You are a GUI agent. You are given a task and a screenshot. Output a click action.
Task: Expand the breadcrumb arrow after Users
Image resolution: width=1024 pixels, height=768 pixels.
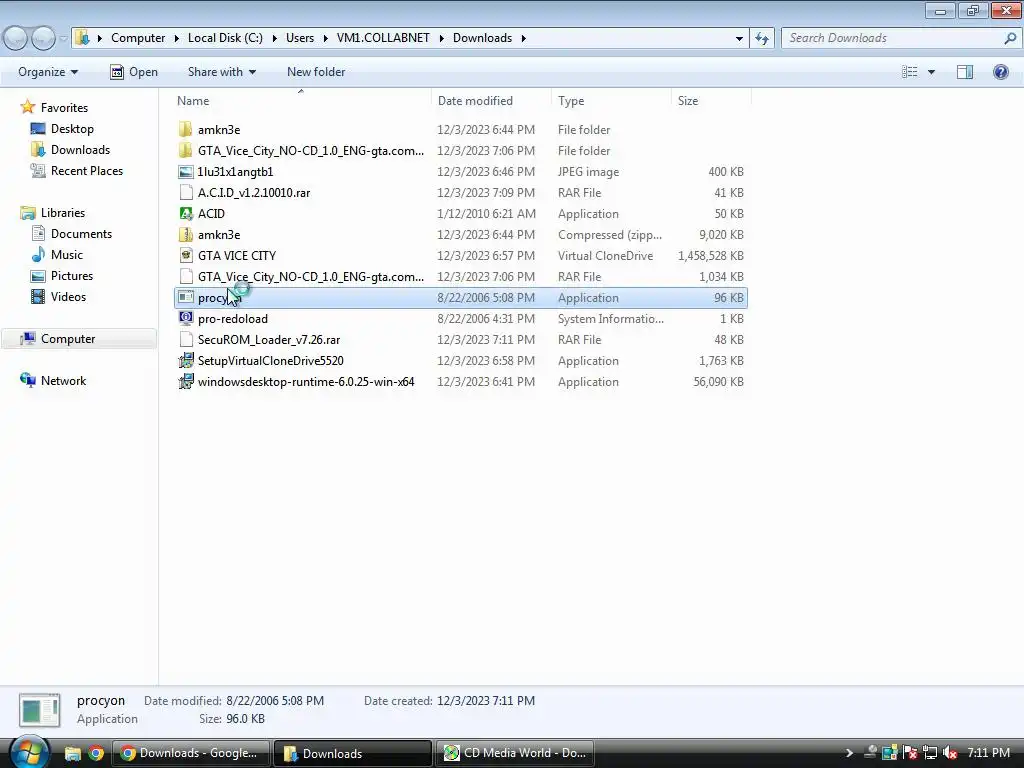tap(325, 39)
